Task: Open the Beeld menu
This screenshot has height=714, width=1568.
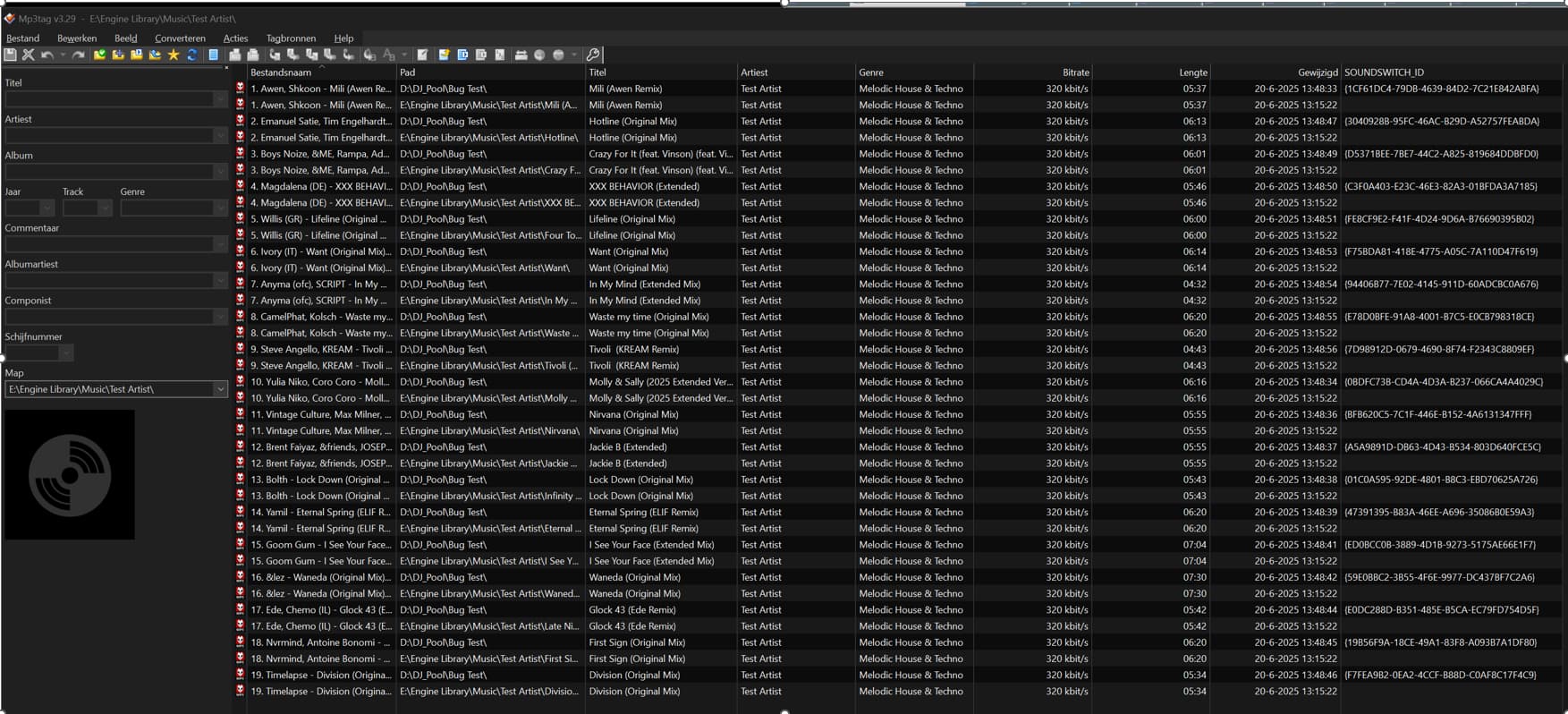Action: tap(126, 38)
